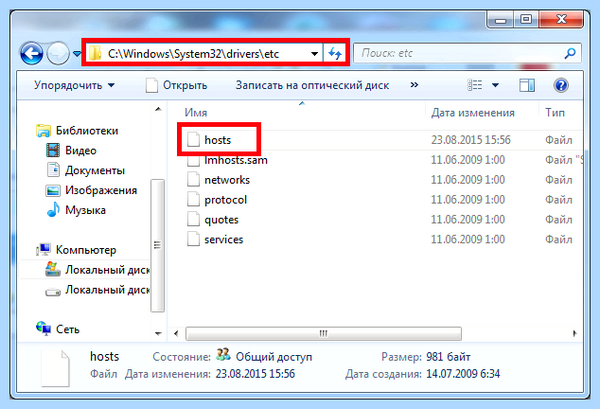Click networks date 11.06.2009 1:00
The image size is (600, 409).
pos(468,180)
